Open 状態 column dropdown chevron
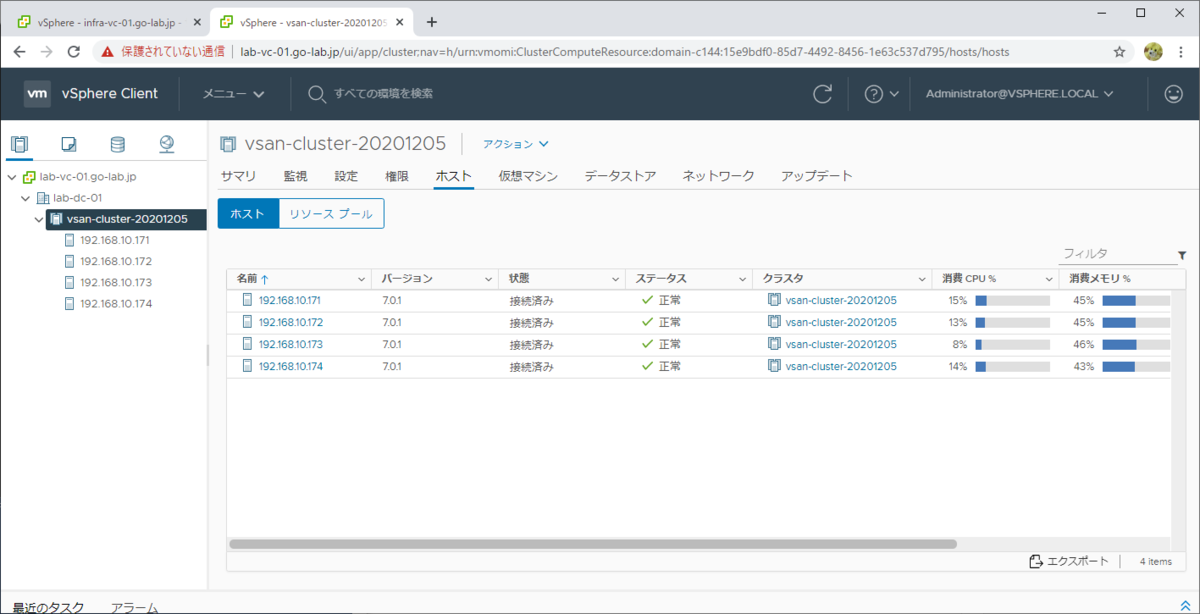The width and height of the screenshot is (1200, 614). pos(616,279)
